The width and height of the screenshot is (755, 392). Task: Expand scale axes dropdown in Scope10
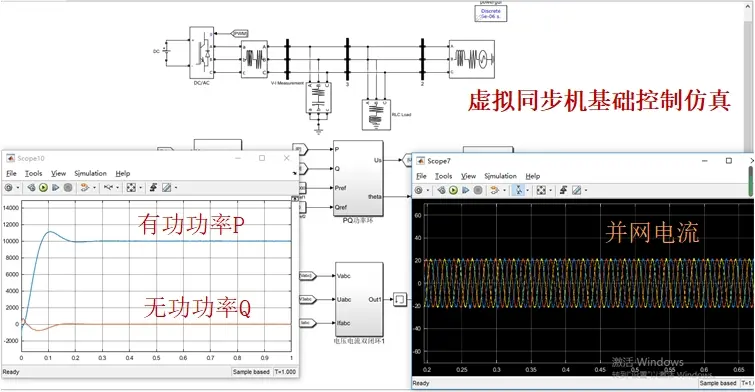(x=140, y=188)
